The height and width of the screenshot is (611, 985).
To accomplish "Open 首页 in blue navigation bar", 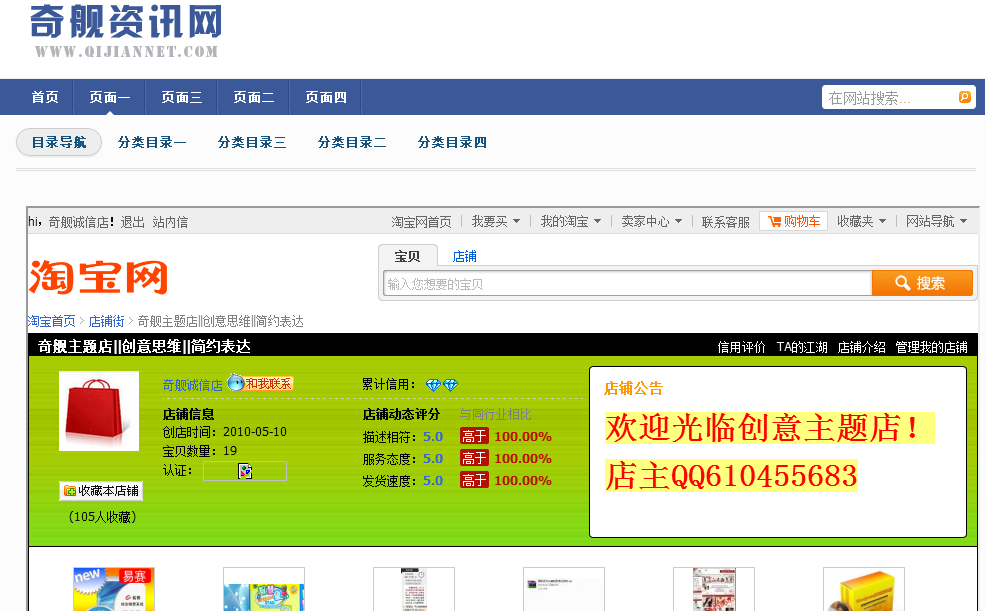I will click(x=45, y=97).
